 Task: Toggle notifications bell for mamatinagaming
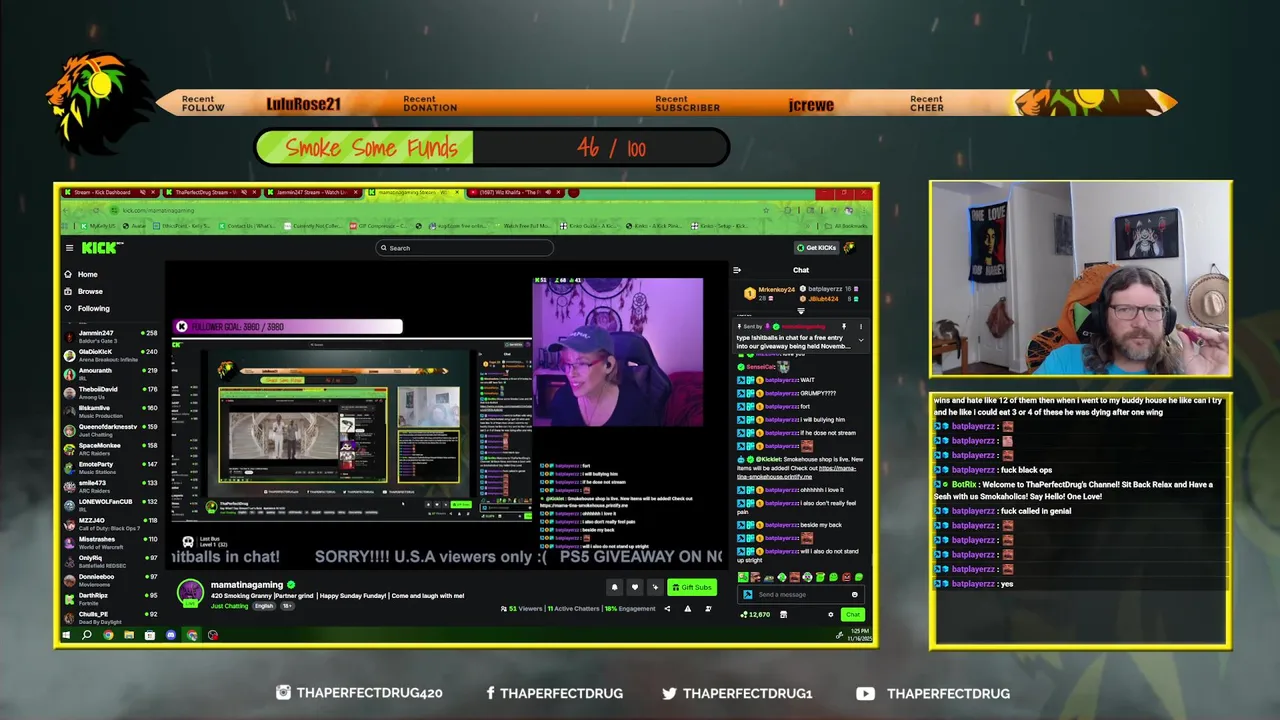coord(614,587)
